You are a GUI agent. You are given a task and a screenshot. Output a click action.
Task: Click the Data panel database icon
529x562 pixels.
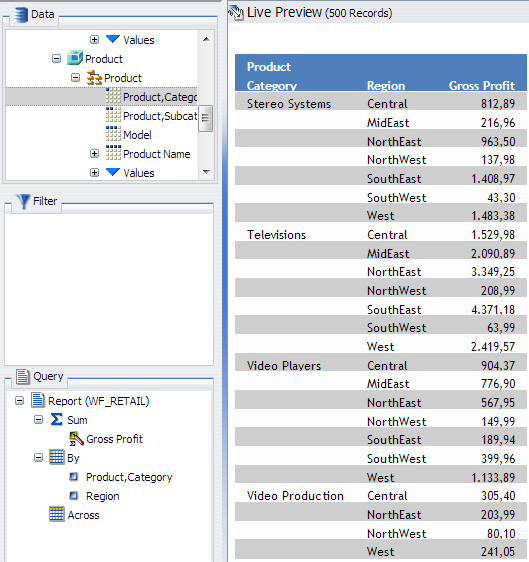tap(21, 15)
